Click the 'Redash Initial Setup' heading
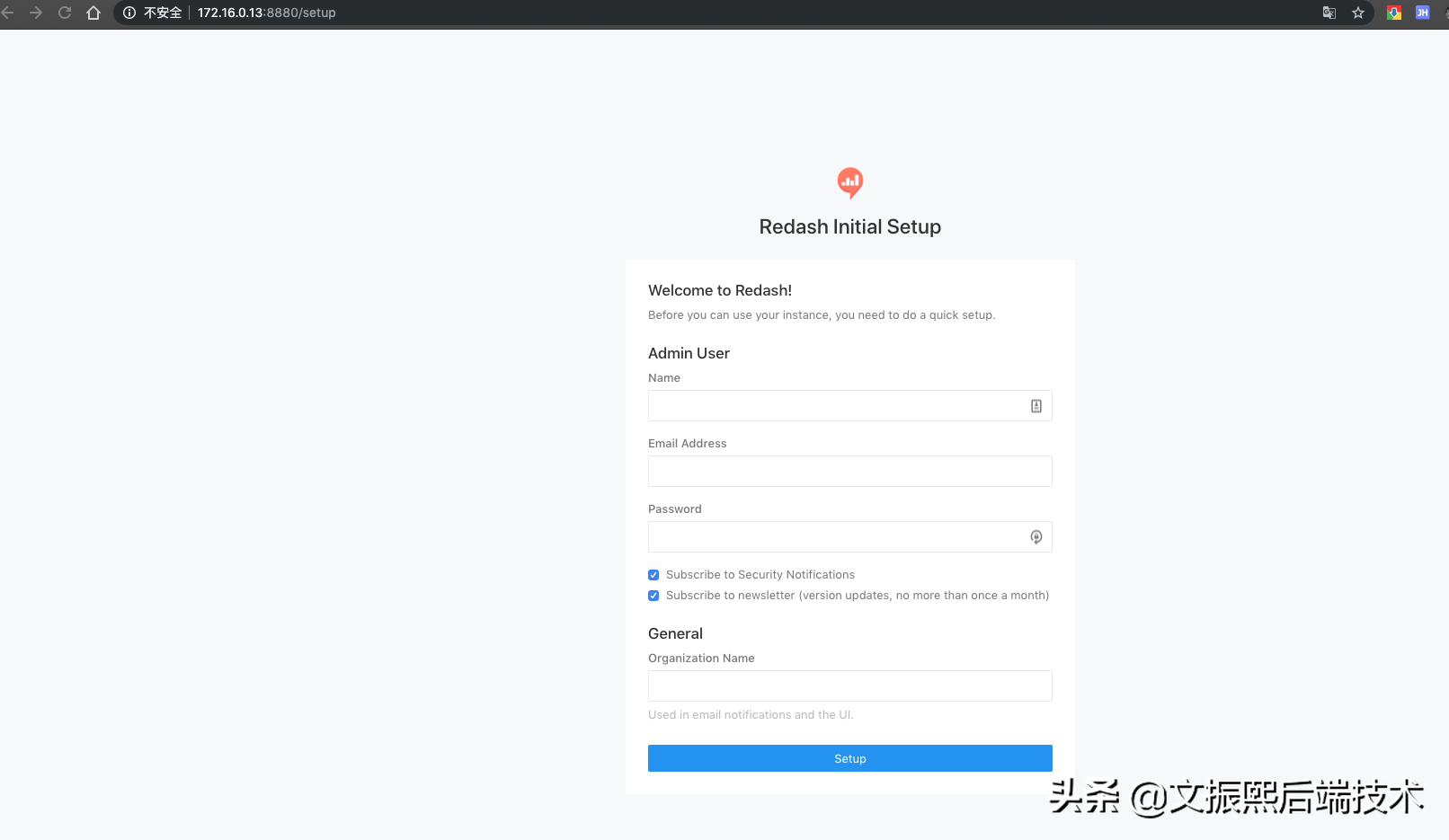1449x840 pixels. (850, 227)
